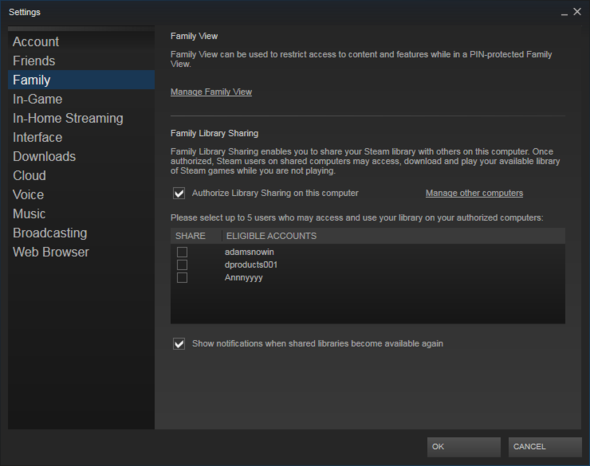The width and height of the screenshot is (590, 466).
Task: Click the Manage Family View link
Action: tap(211, 92)
